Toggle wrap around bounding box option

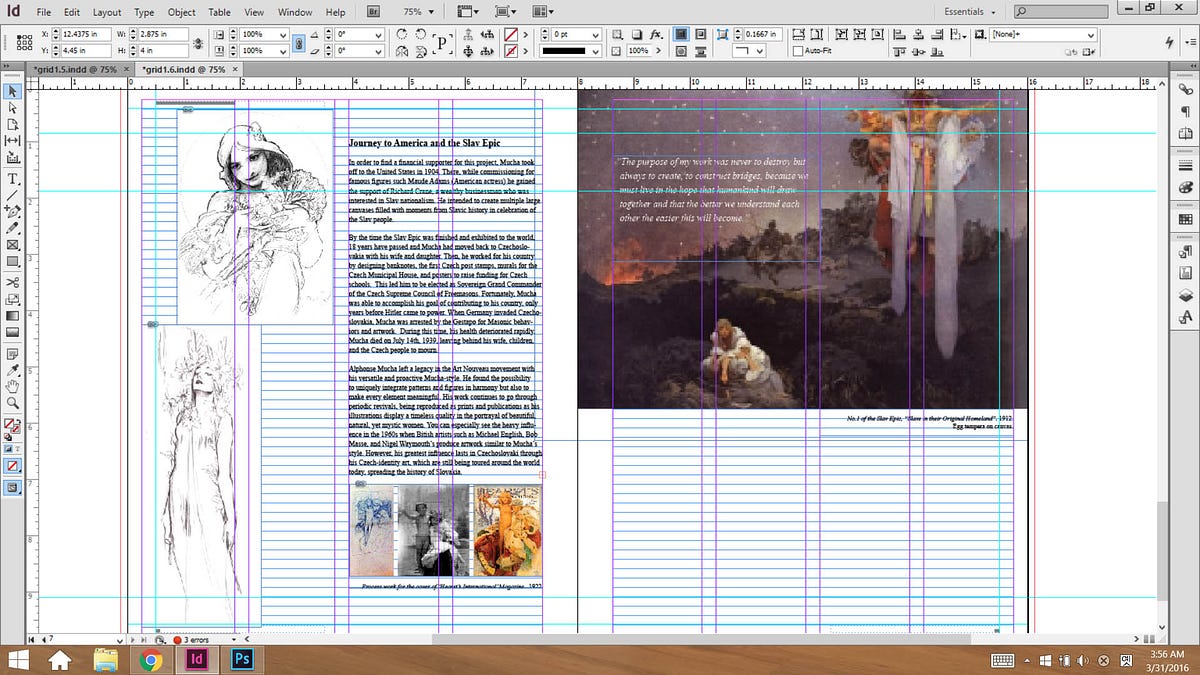(699, 34)
